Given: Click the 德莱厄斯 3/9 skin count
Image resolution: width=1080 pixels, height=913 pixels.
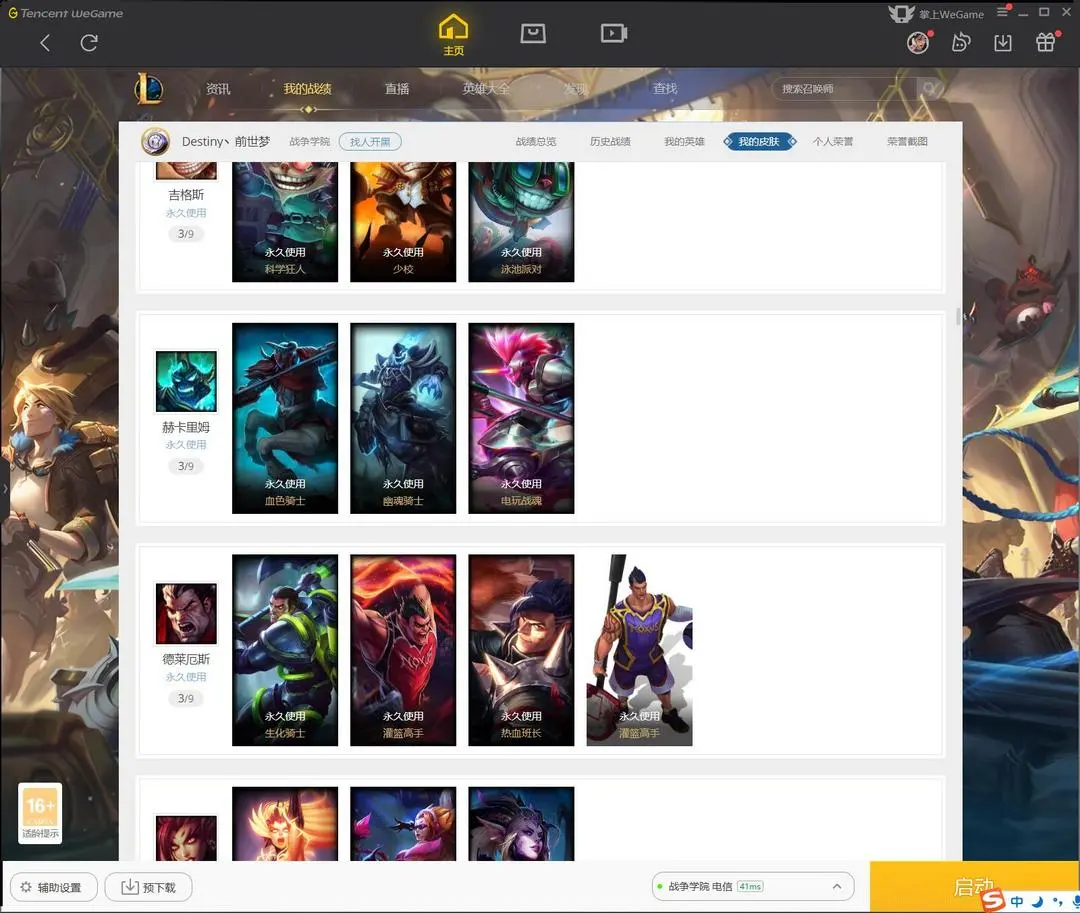Looking at the screenshot, I should (186, 698).
